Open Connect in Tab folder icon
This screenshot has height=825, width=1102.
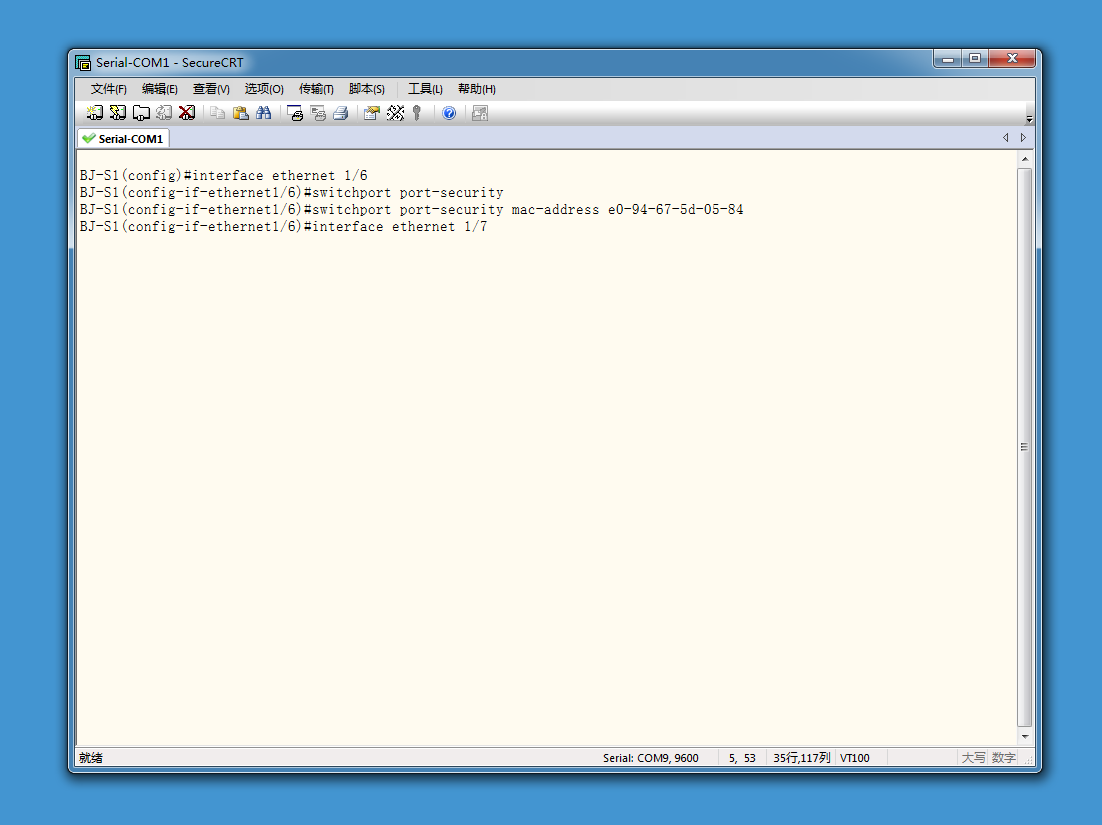tap(141, 113)
